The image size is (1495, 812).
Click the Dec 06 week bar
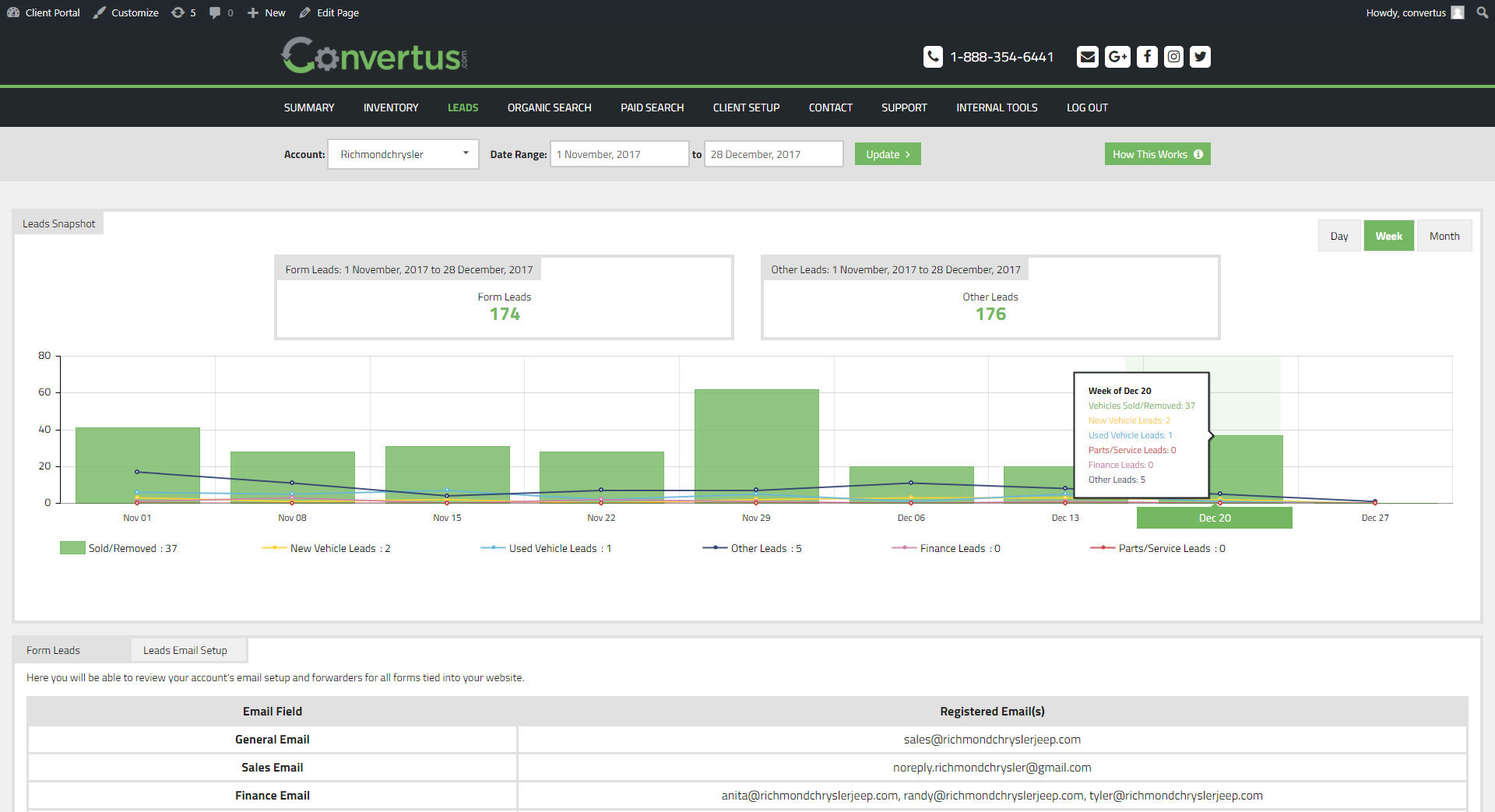click(x=911, y=484)
